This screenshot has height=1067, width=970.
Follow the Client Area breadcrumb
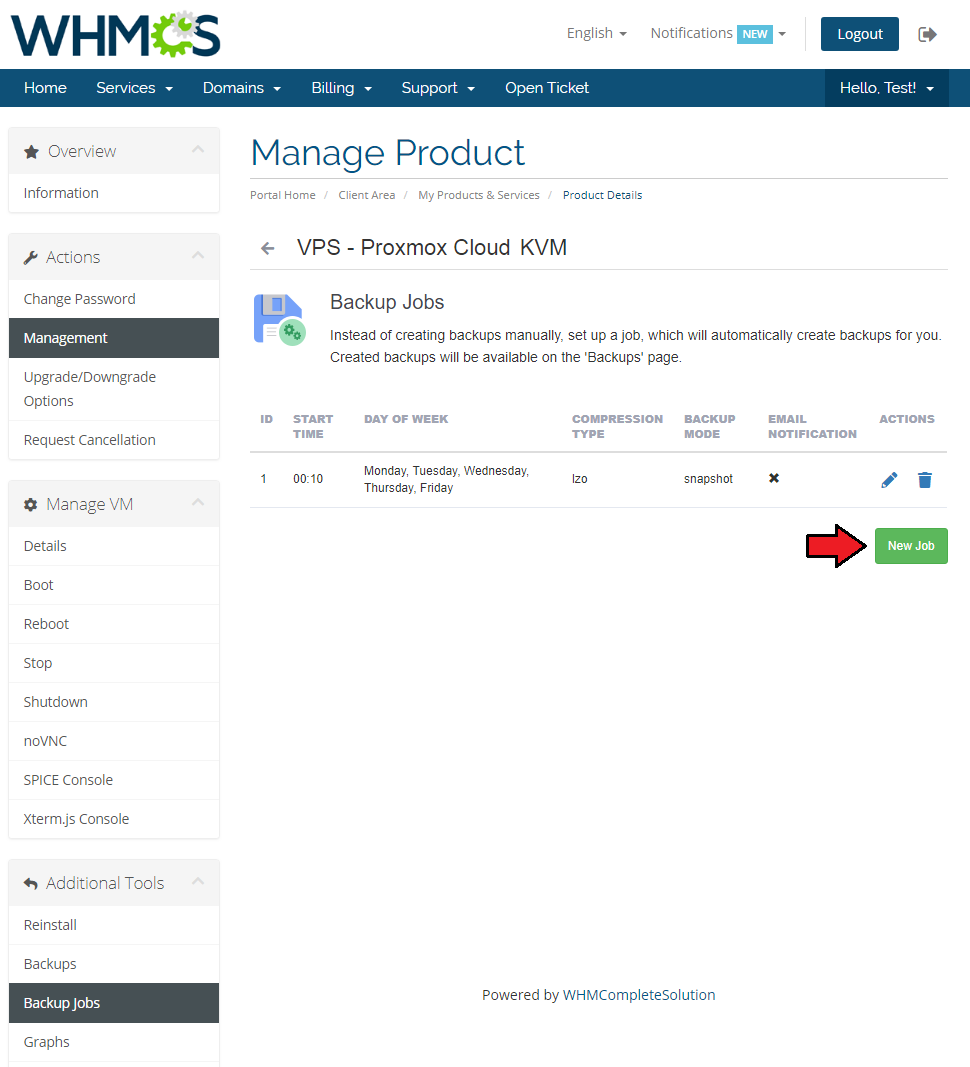pyautogui.click(x=366, y=195)
